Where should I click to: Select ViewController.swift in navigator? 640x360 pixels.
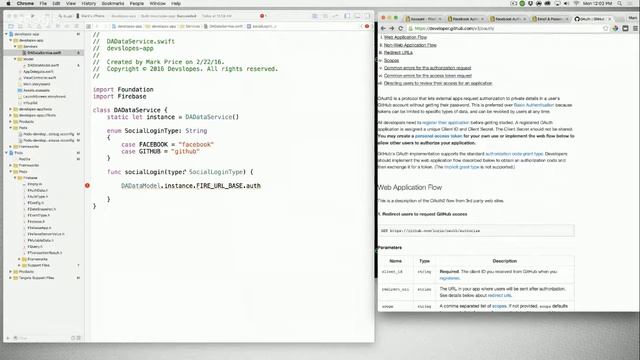click(39, 78)
